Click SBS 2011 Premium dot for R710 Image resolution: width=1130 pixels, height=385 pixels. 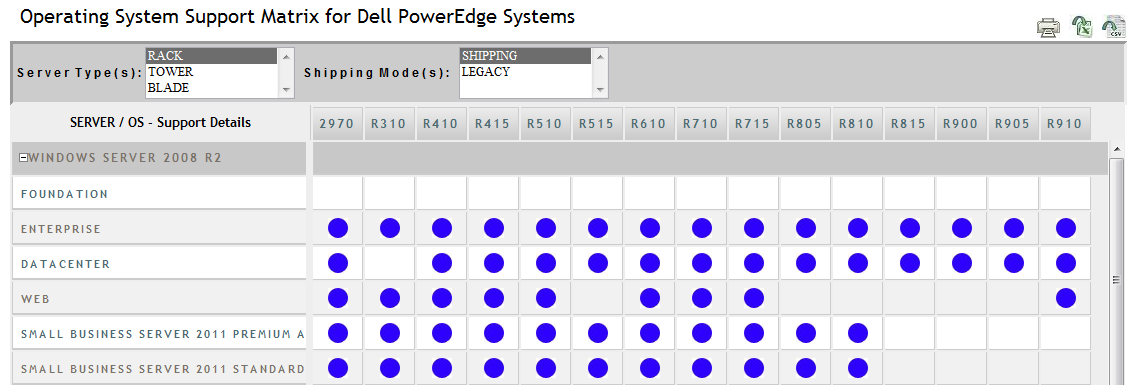702,333
